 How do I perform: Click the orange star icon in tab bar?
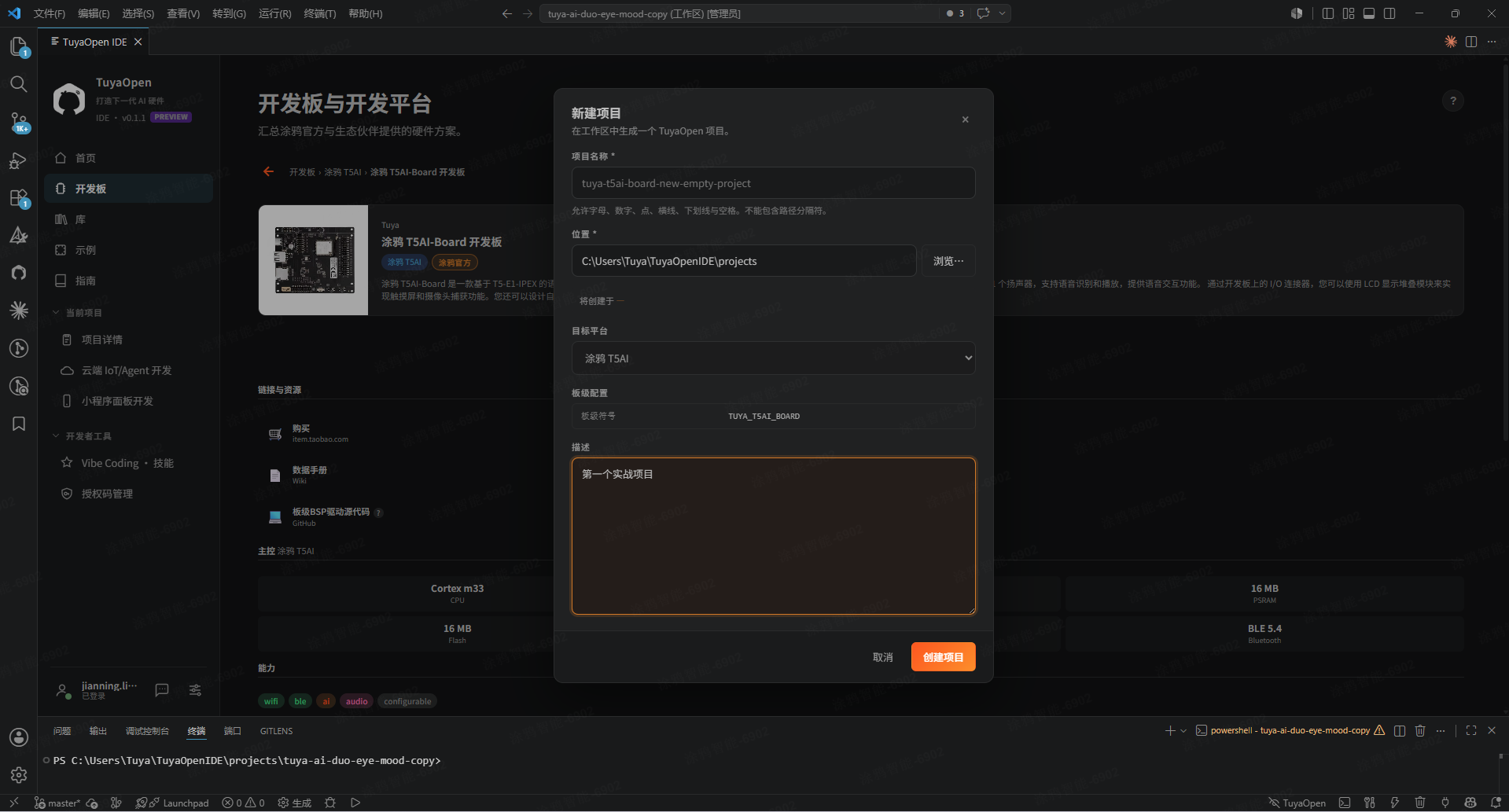pyautogui.click(x=1451, y=42)
